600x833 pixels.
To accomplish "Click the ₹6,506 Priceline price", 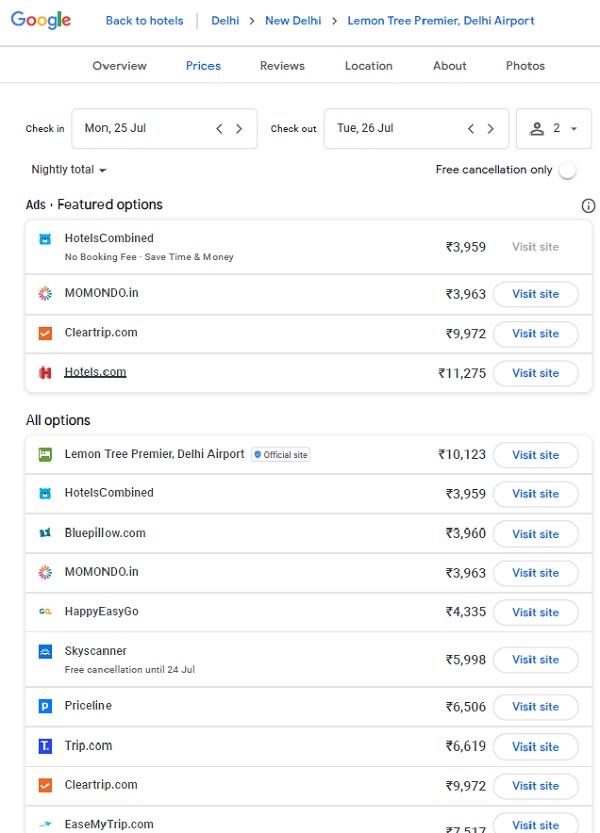I will pos(466,707).
